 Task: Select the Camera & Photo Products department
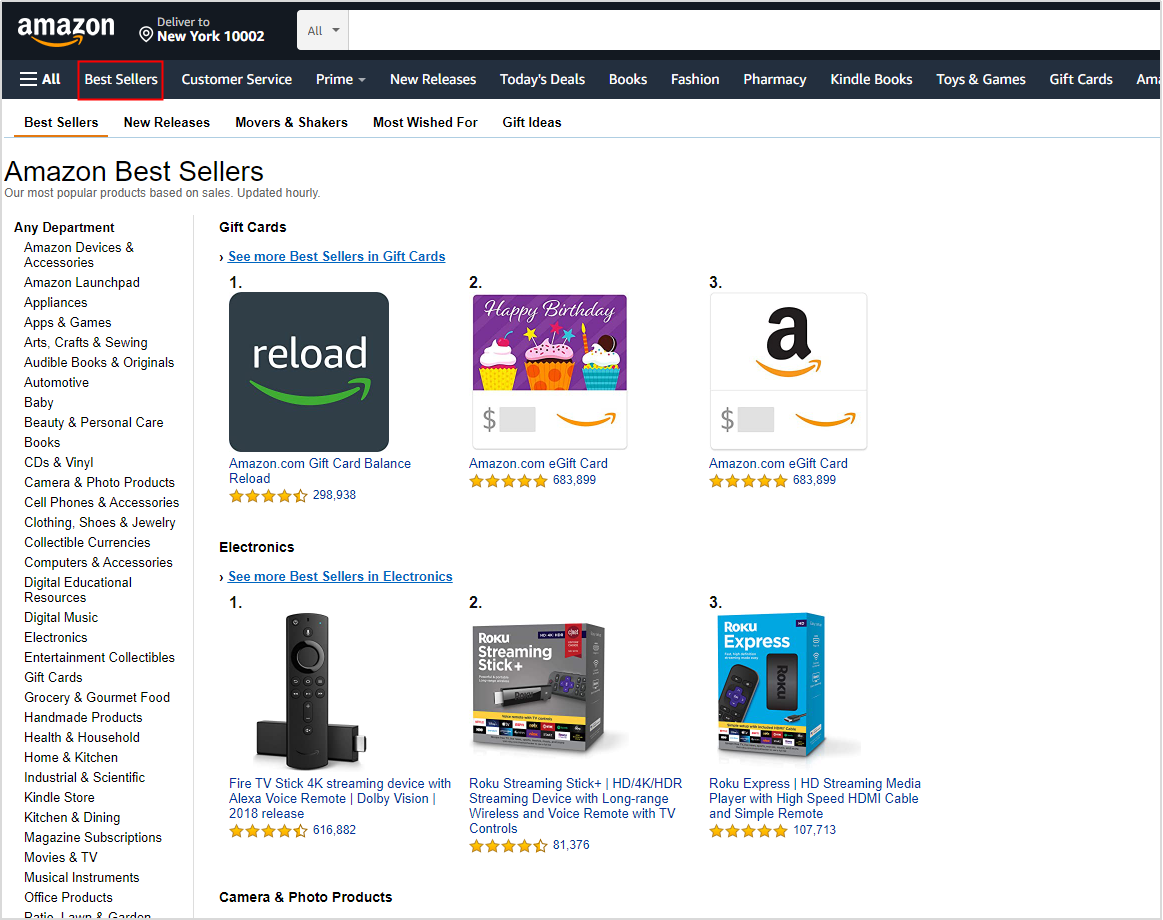pyautogui.click(x=99, y=482)
